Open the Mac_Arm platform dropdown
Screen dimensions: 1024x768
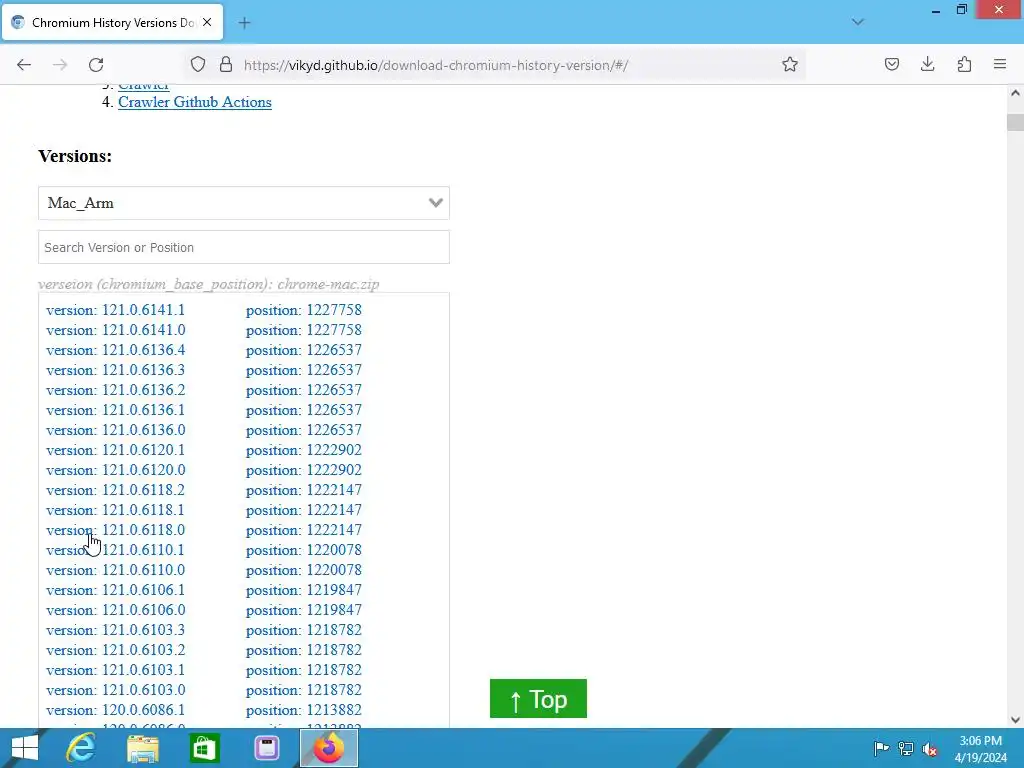(x=244, y=203)
